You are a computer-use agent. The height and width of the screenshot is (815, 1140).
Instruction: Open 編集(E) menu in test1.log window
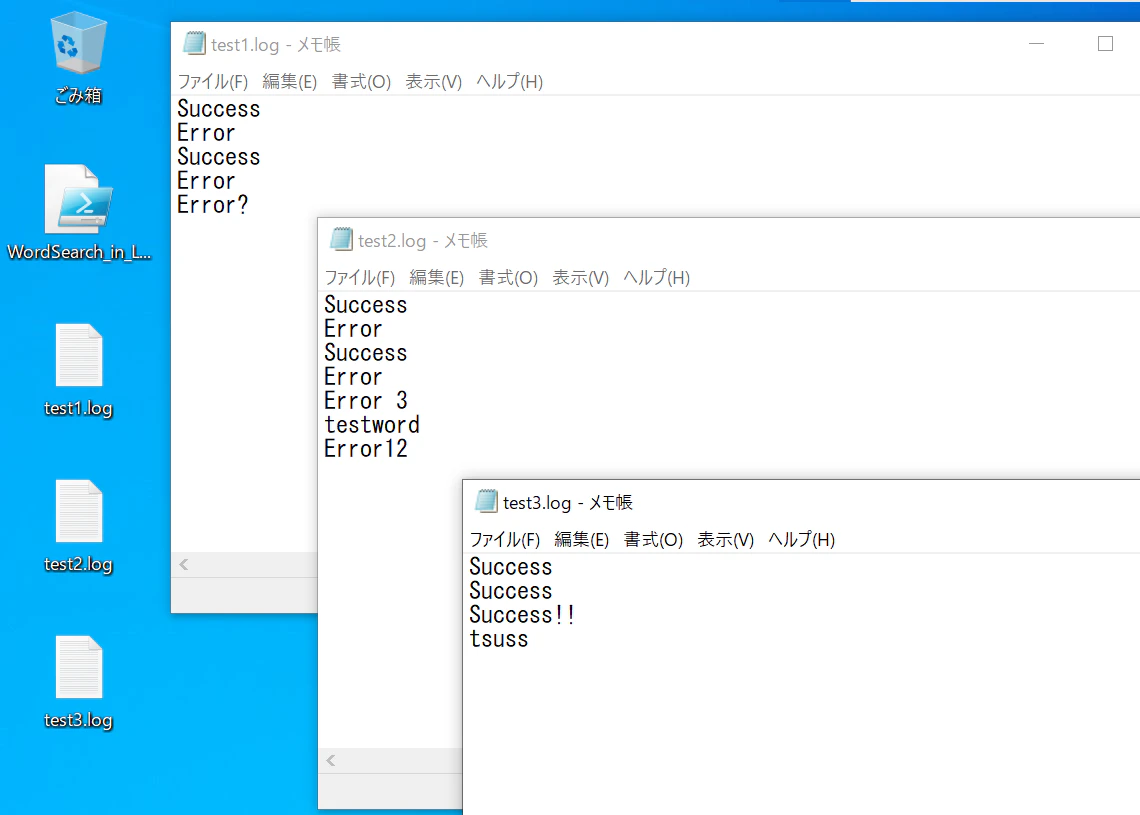coord(289,81)
